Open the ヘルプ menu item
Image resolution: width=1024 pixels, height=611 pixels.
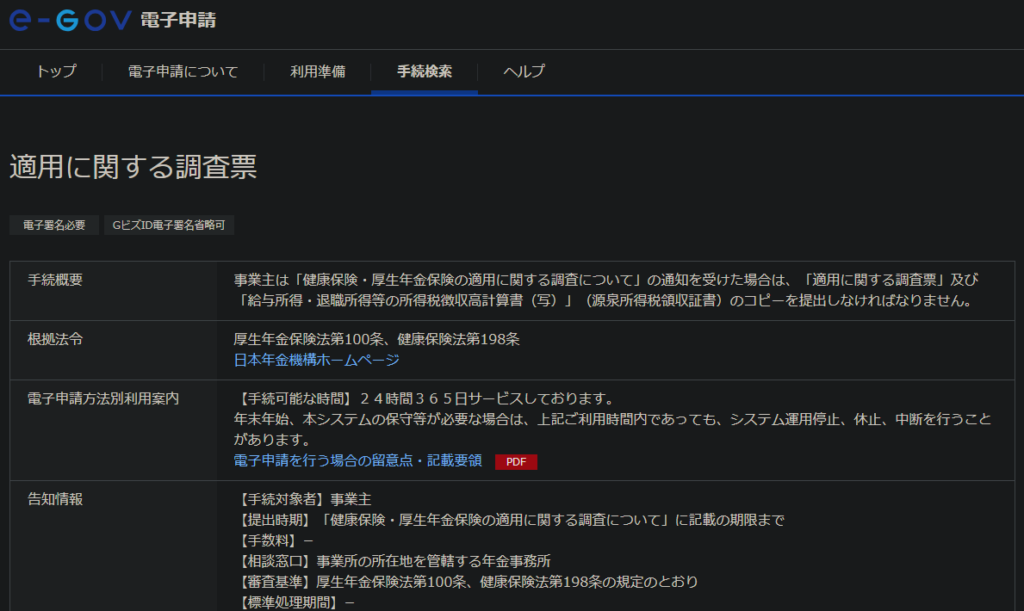point(524,72)
